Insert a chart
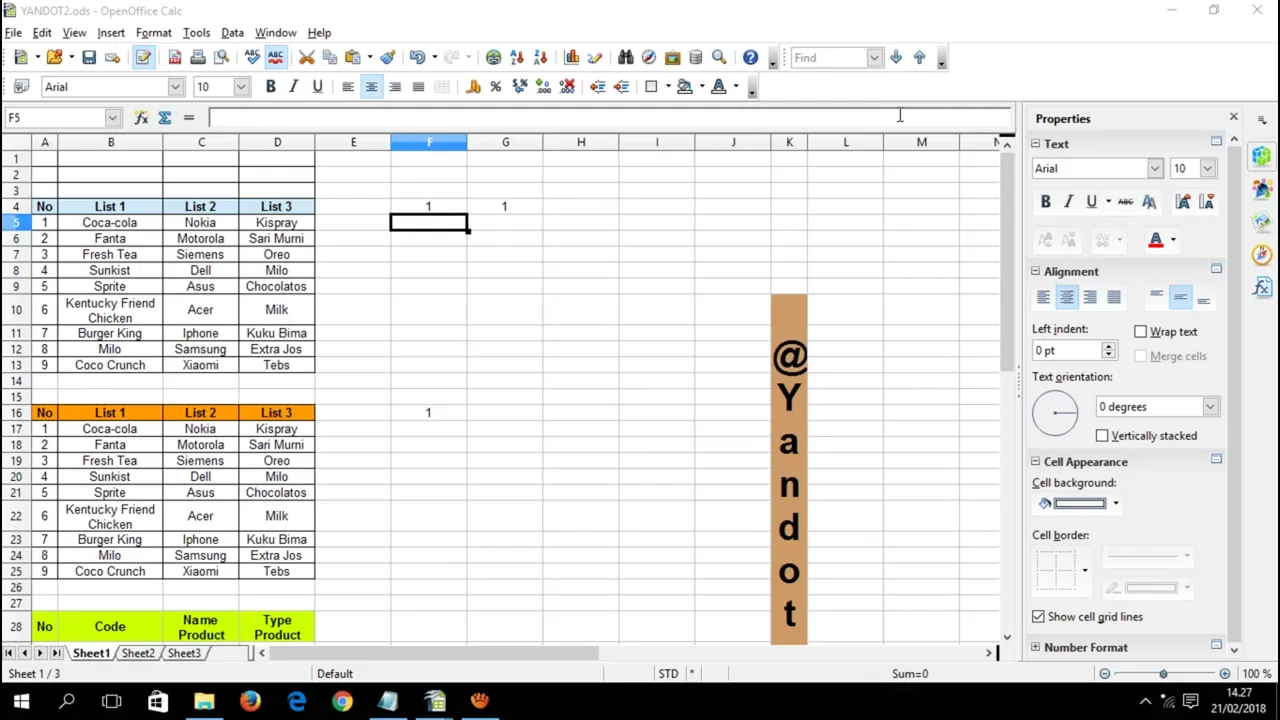This screenshot has width=1280, height=720. pyautogui.click(x=571, y=58)
